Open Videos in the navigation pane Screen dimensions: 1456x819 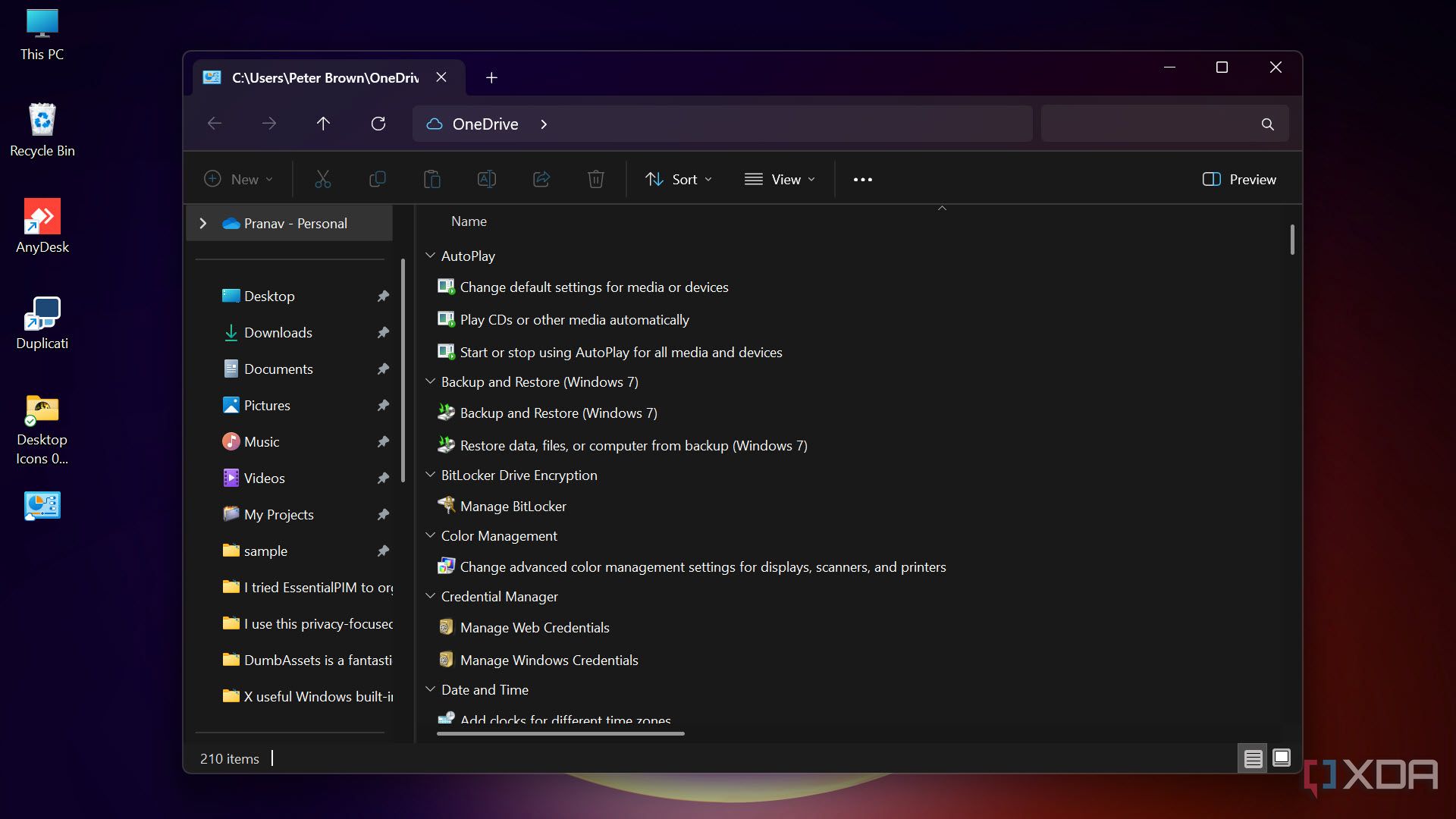point(264,479)
